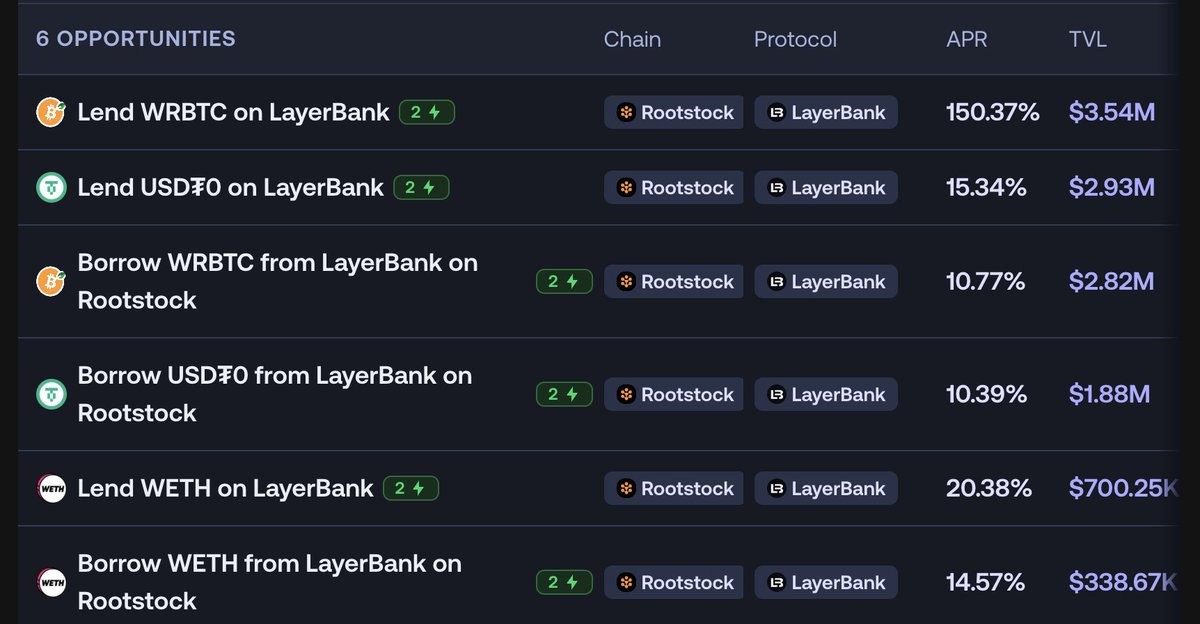Image resolution: width=1200 pixels, height=624 pixels.
Task: Sort opportunities by the APR column header
Action: [x=967, y=39]
